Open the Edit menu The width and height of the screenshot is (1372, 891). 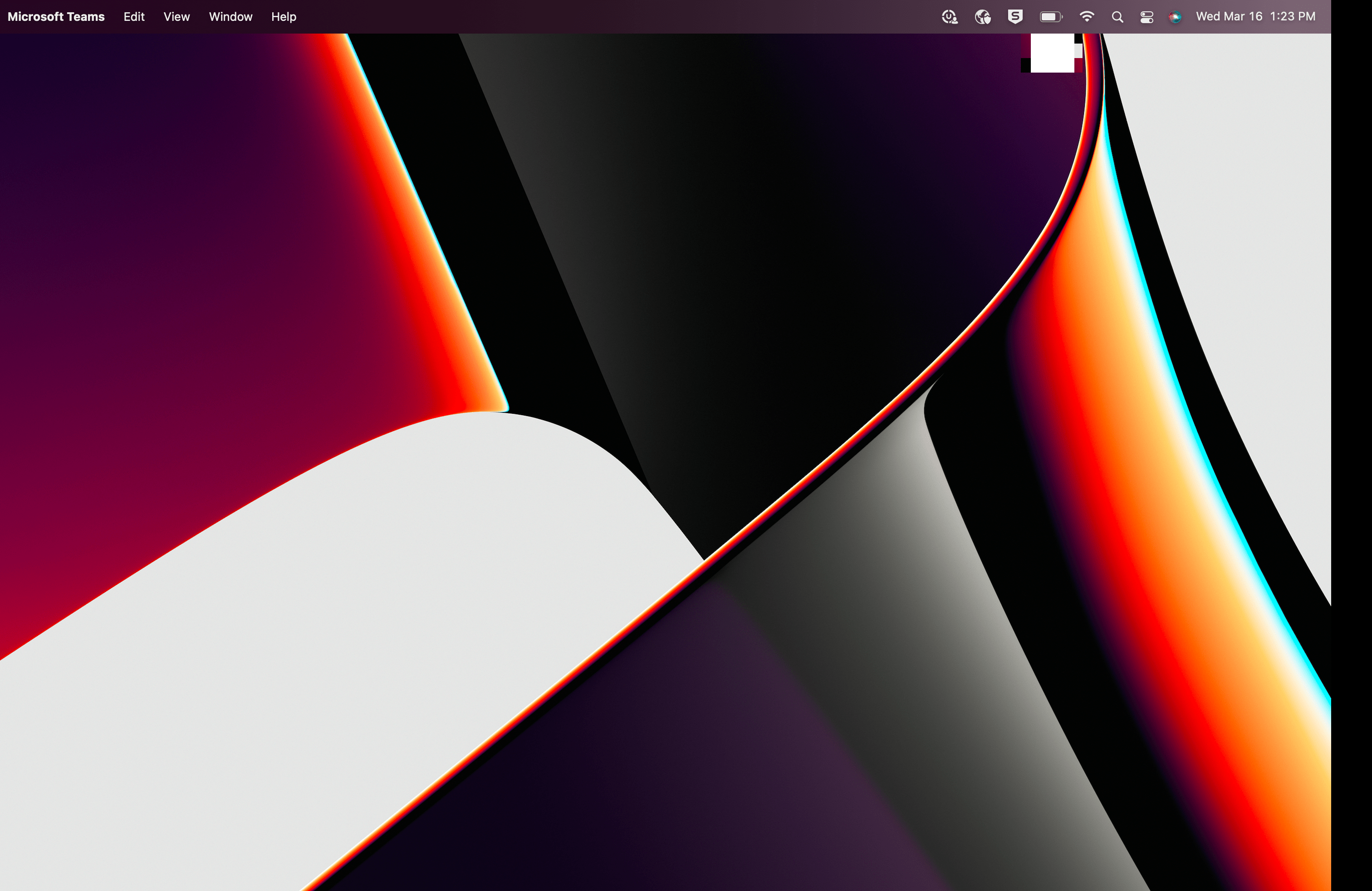click(134, 17)
